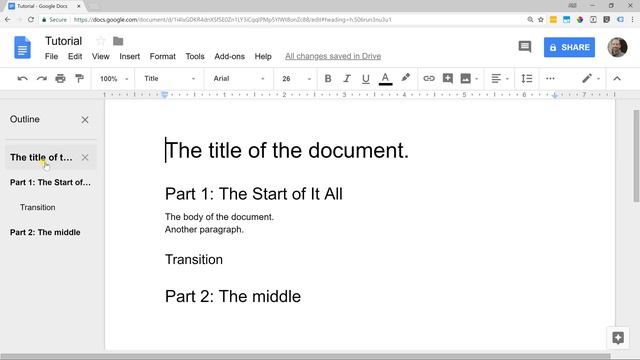The image size is (640, 360).
Task: Remove 'The title of t...' from outline
Action: click(85, 158)
